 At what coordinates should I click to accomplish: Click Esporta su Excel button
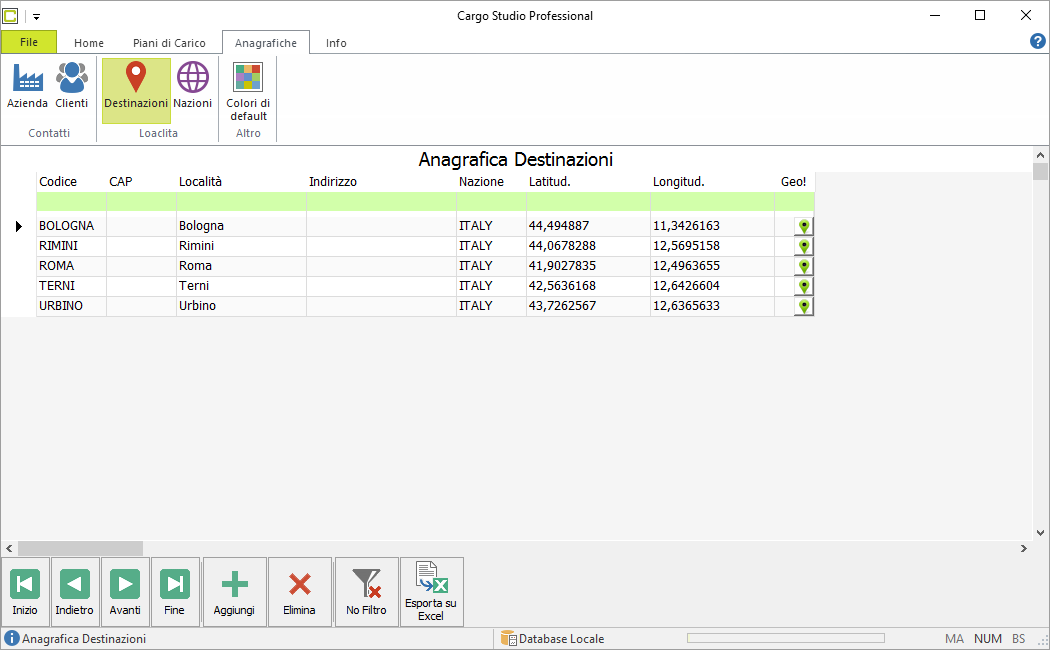point(431,592)
